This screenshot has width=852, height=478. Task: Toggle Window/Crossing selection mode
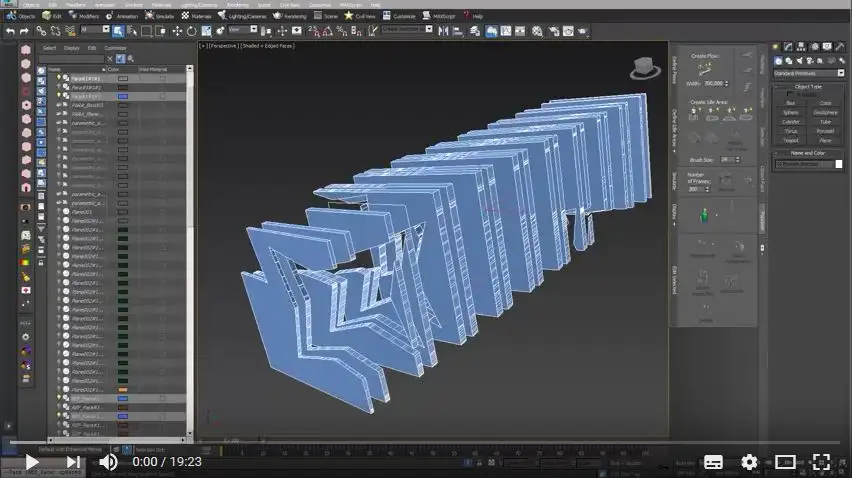tap(161, 32)
